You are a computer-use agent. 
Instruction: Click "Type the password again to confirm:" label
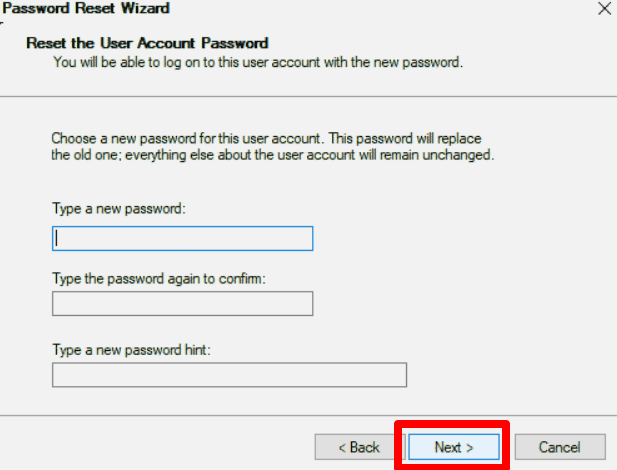point(157,277)
